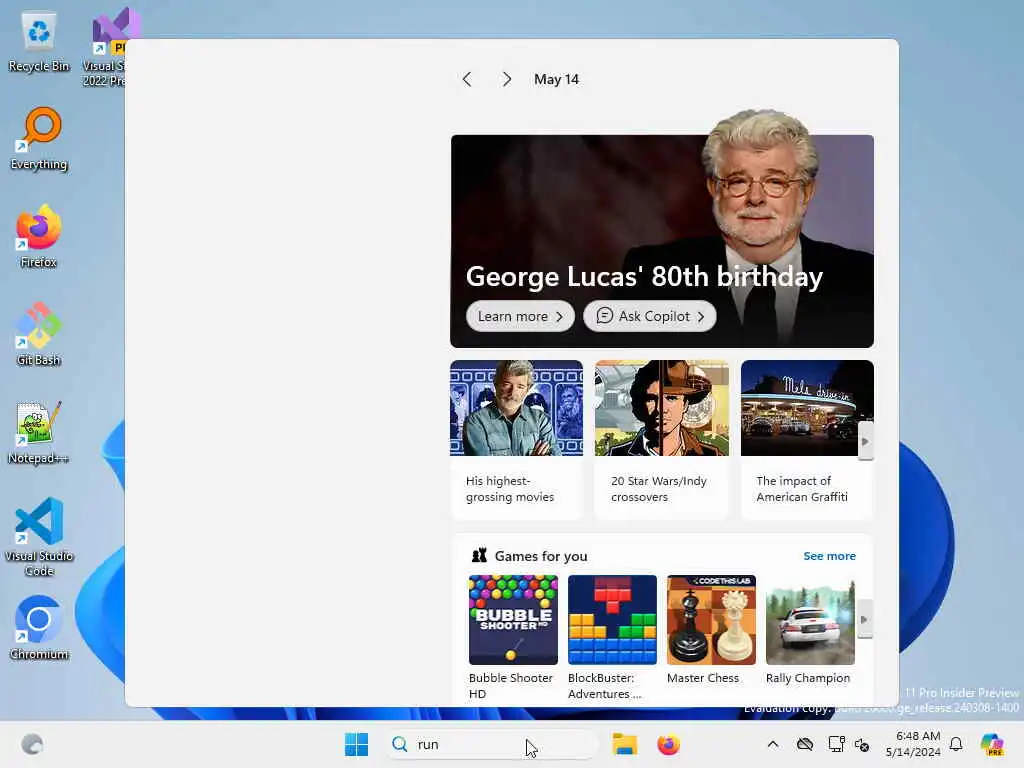Viewport: 1024px width, 768px height.
Task: Open File Explorer from the taskbar
Action: click(x=624, y=744)
